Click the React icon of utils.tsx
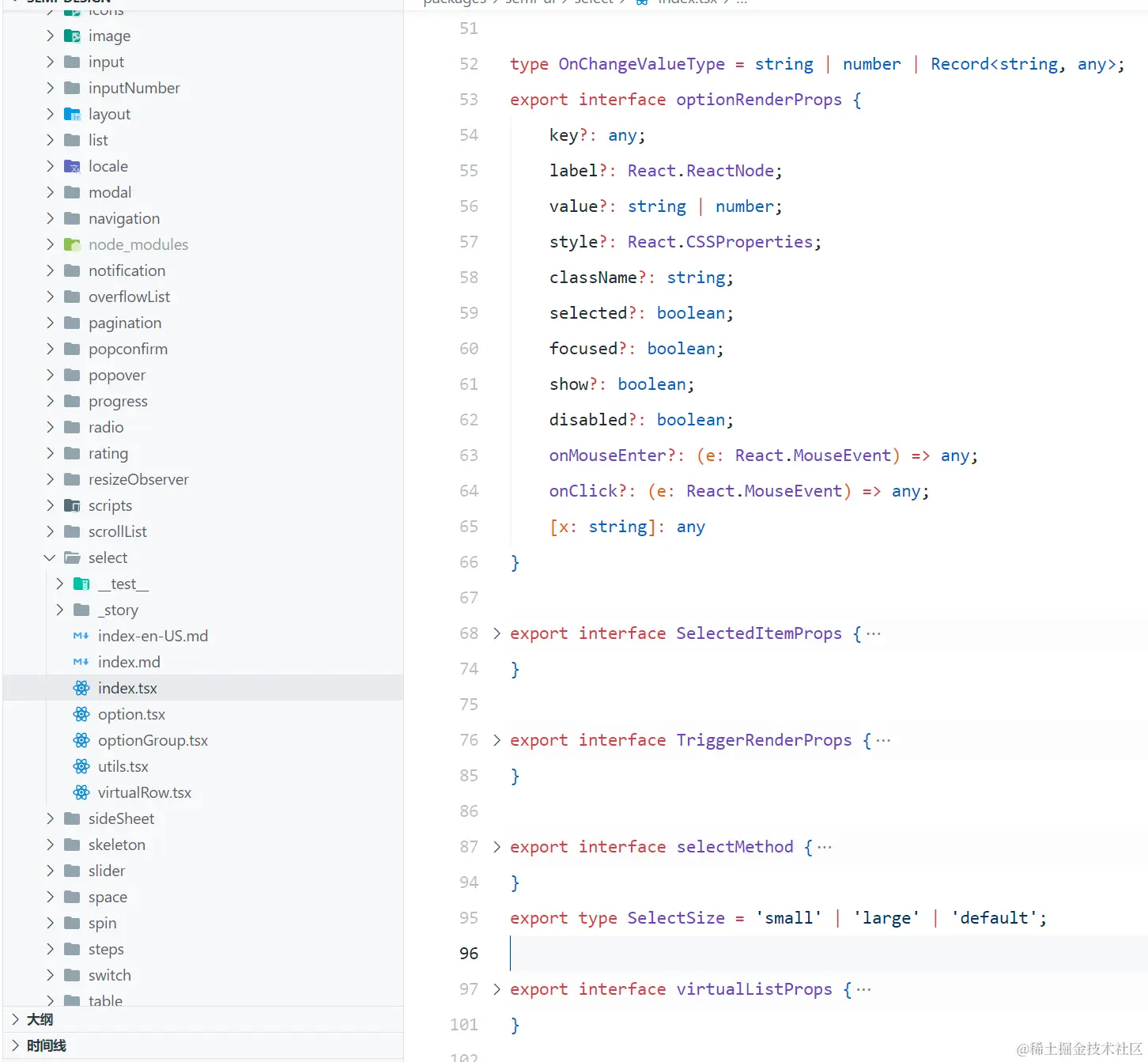Image resolution: width=1148 pixels, height=1062 pixels. 81,766
